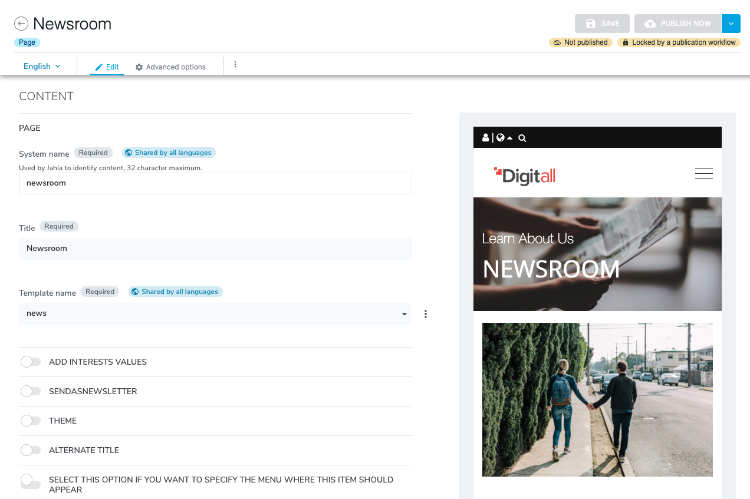
Task: Click the Not published status badge
Action: point(581,43)
